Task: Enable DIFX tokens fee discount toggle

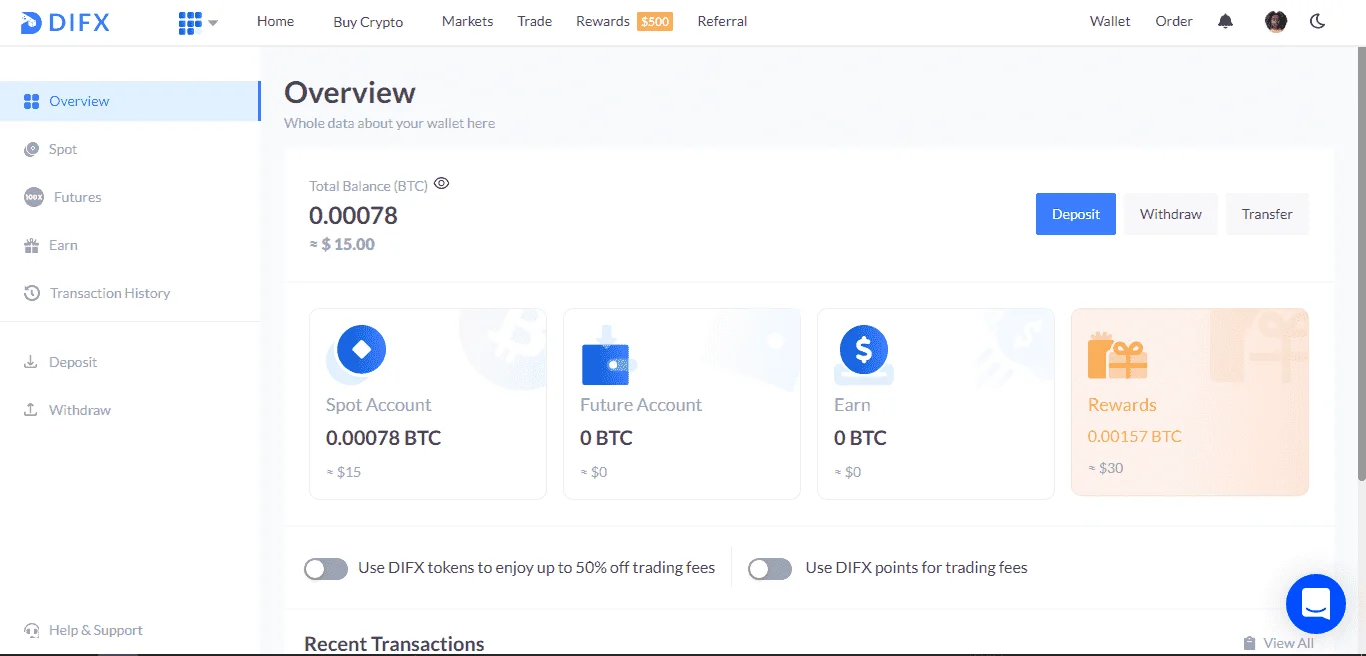Action: pos(326,569)
